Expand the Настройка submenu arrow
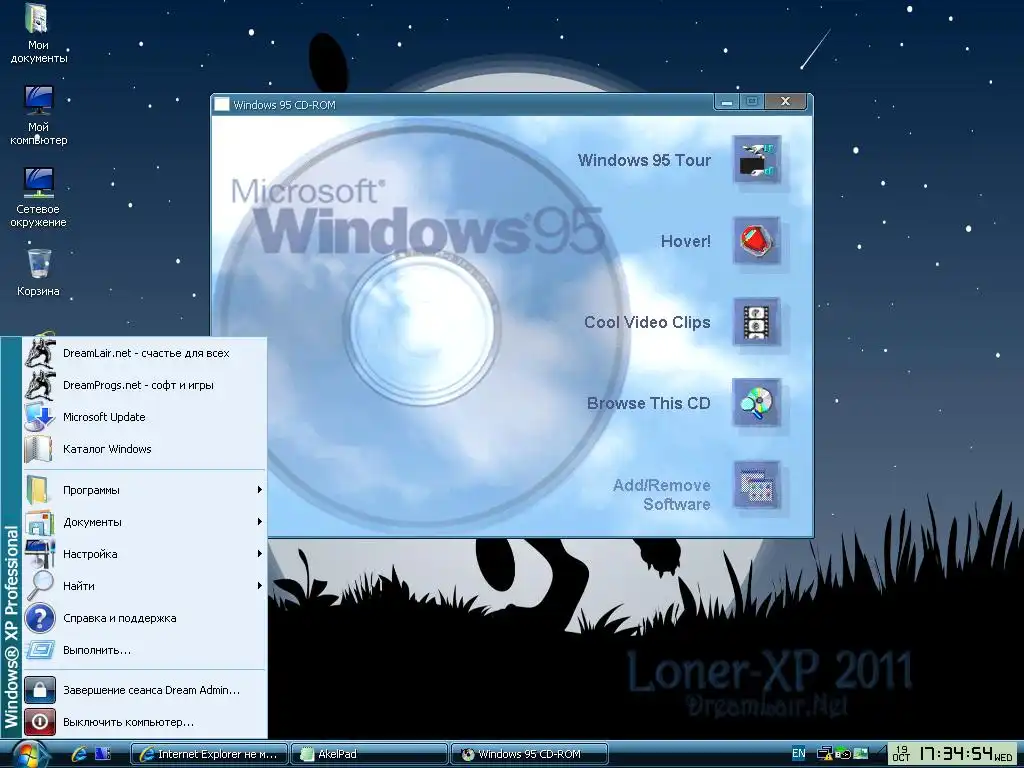Screen dimensions: 1024x768 click(x=259, y=554)
